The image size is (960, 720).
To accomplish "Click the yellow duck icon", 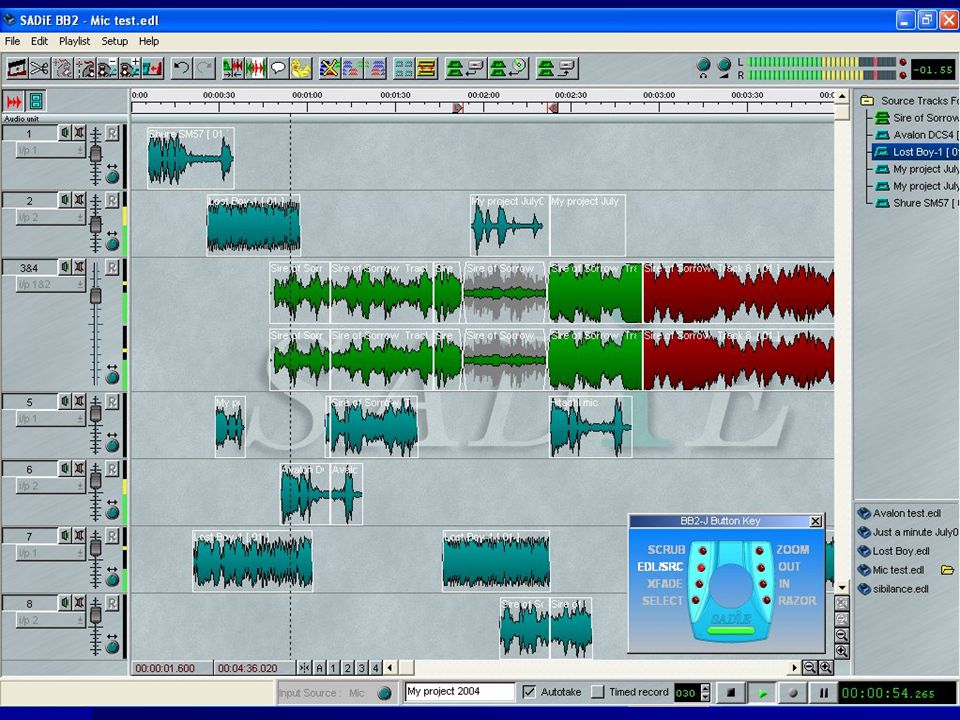I will coord(301,68).
